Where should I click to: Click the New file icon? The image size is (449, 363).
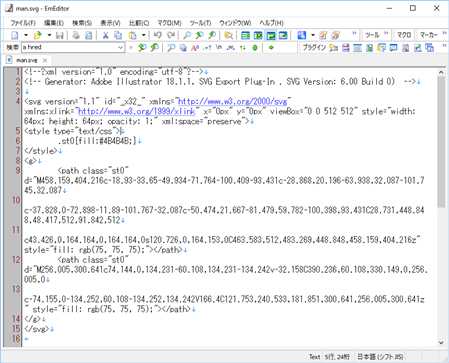(x=15, y=35)
